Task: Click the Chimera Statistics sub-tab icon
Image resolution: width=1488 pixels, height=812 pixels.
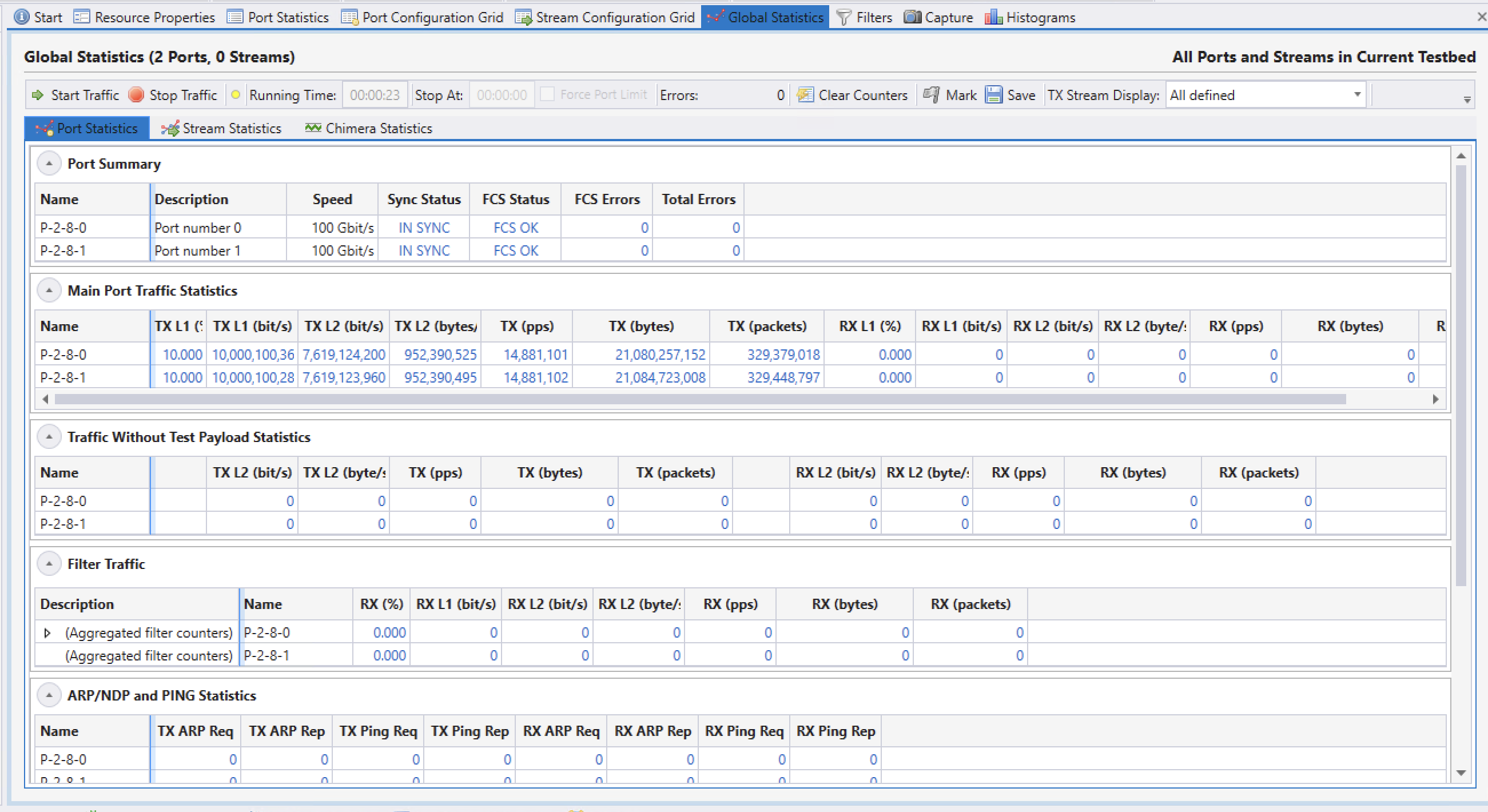Action: pyautogui.click(x=313, y=128)
